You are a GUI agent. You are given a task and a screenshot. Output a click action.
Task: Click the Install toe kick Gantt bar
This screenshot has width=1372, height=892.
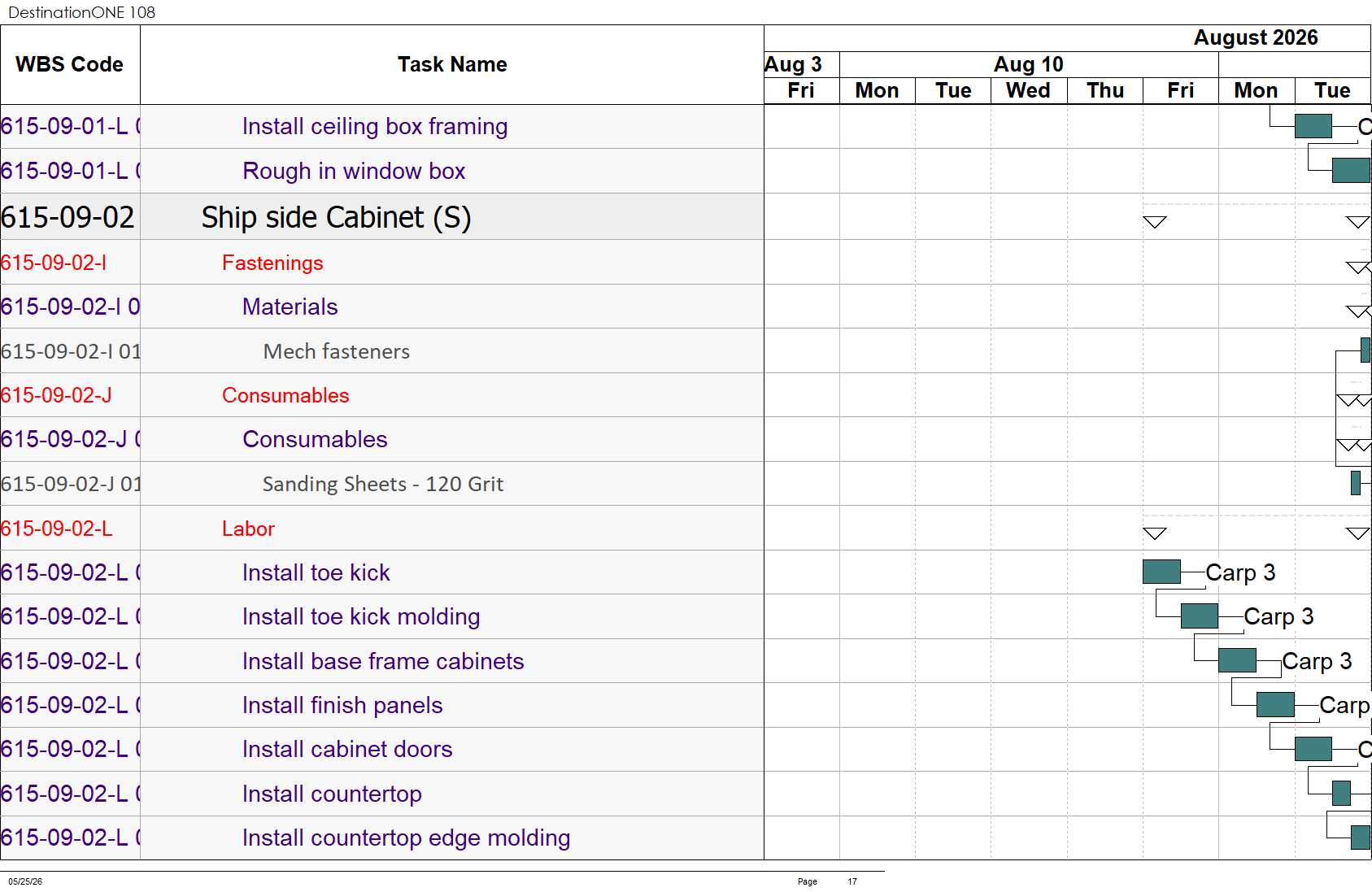[x=1161, y=572]
